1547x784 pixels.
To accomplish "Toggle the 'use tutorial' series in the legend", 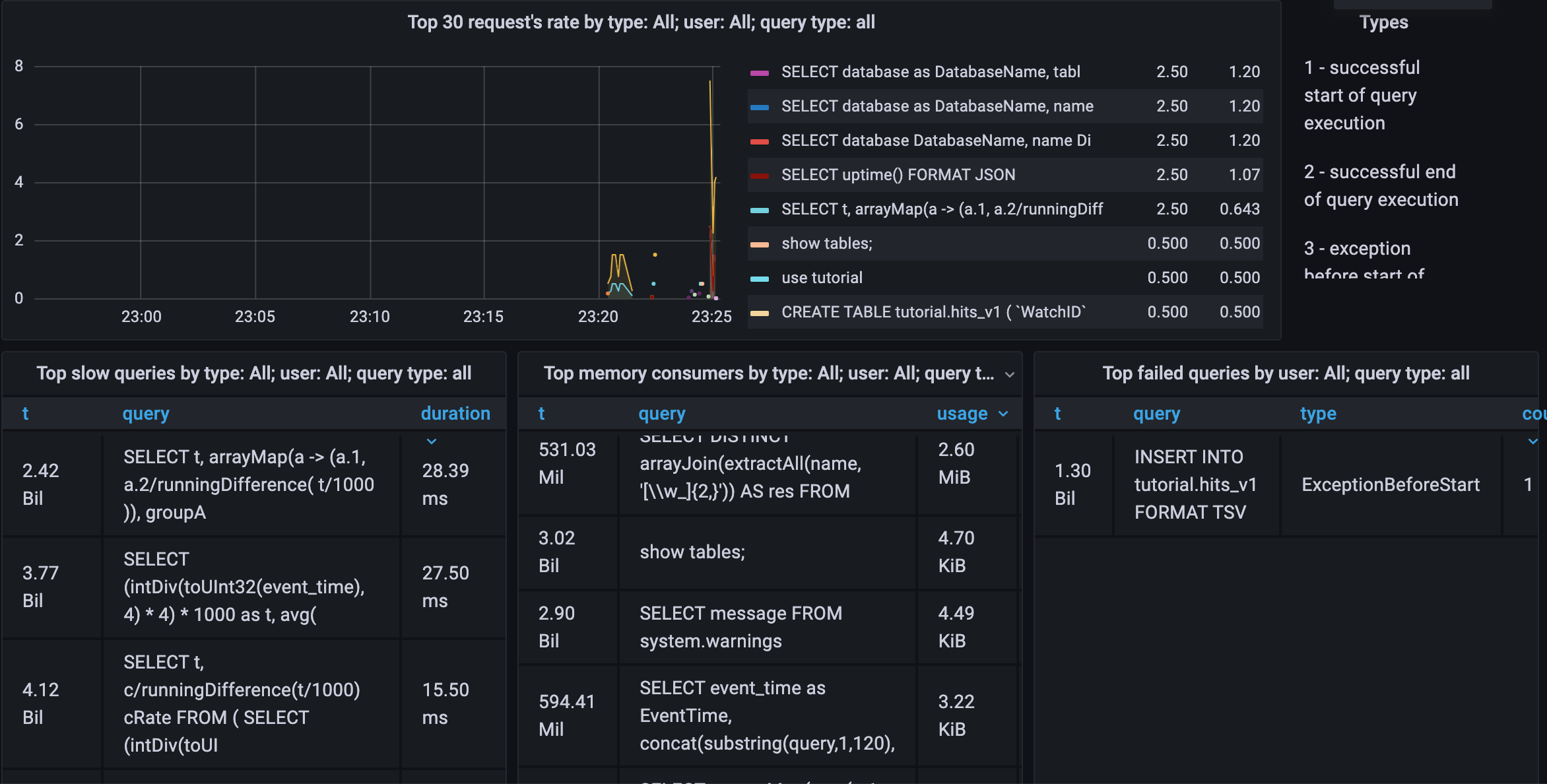I will 822,278.
